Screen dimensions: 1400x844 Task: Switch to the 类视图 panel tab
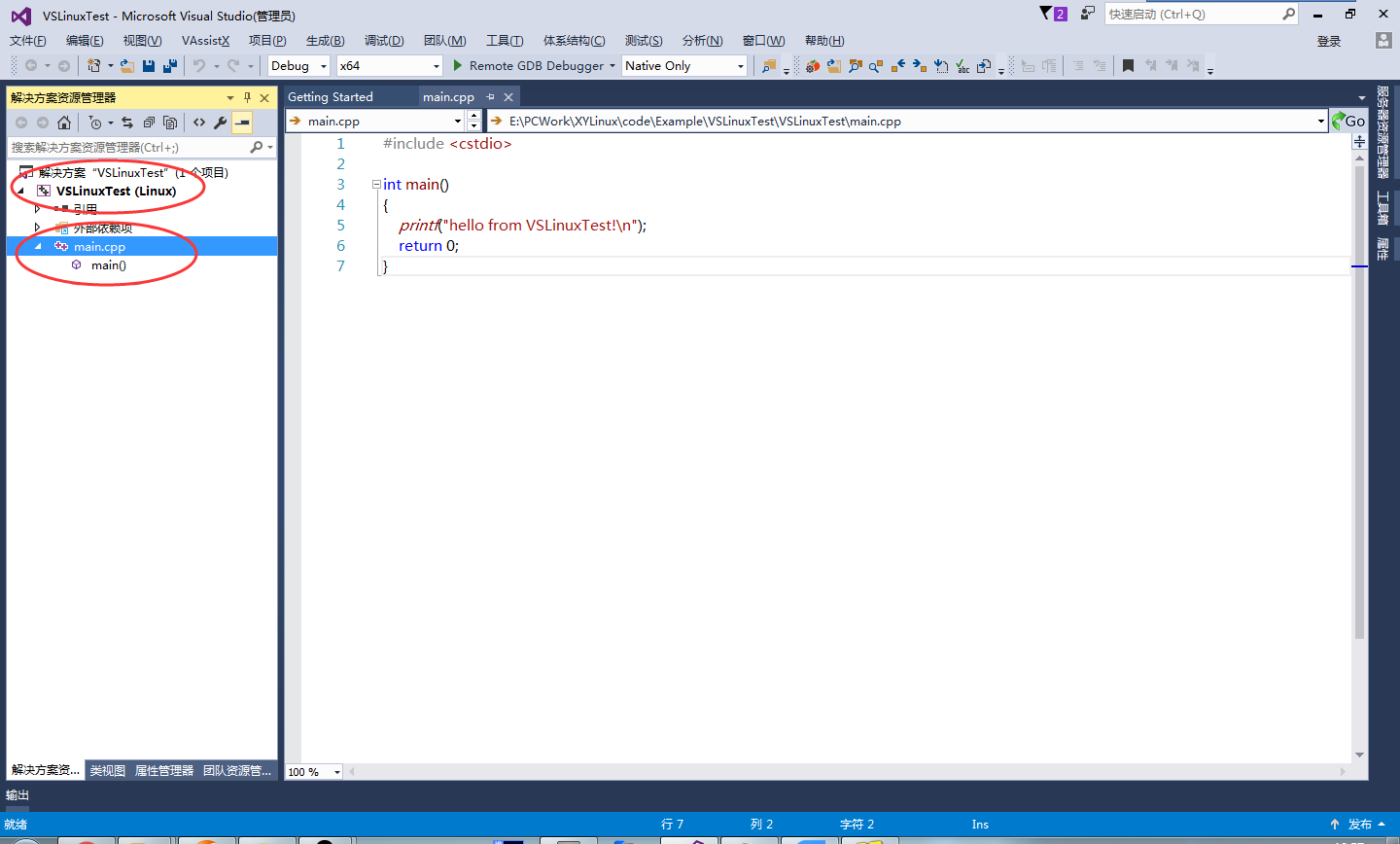click(108, 770)
